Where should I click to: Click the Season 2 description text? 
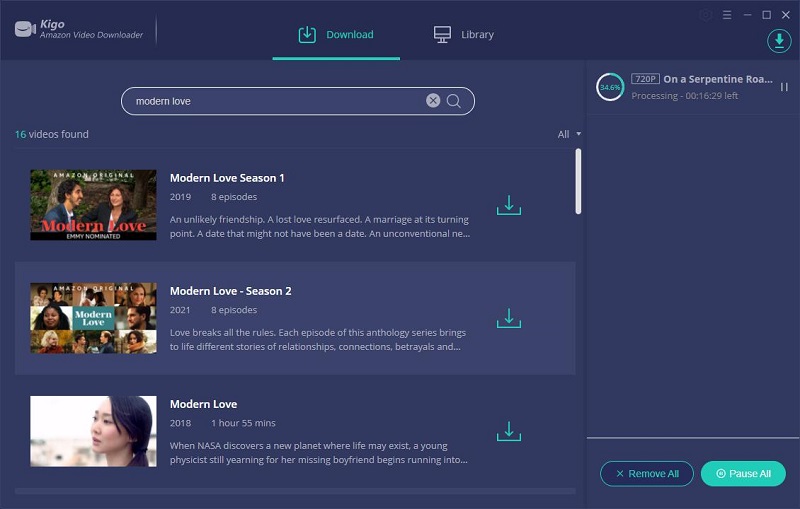[x=318, y=340]
